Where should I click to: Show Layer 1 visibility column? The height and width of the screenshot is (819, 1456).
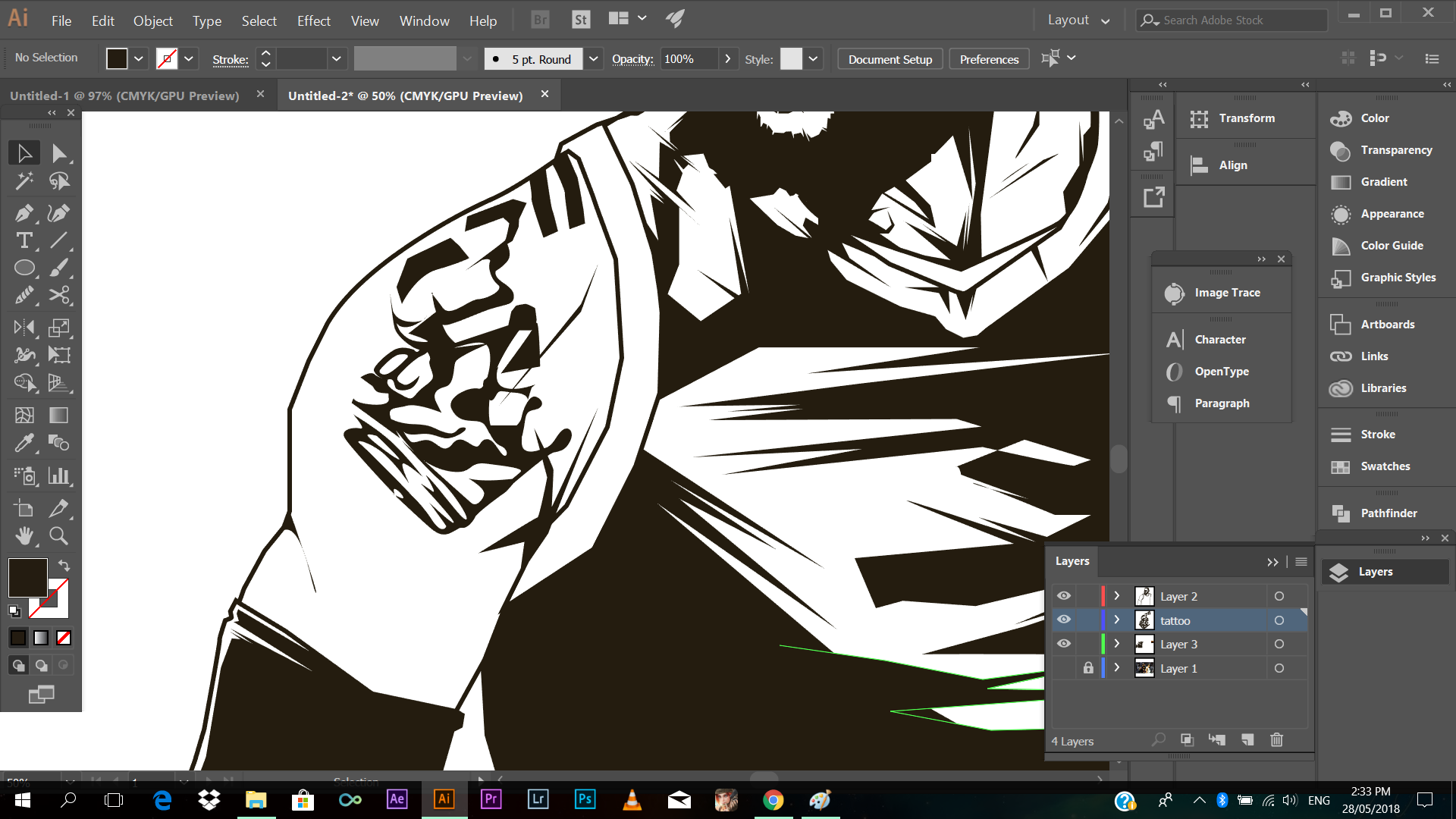[x=1064, y=668]
